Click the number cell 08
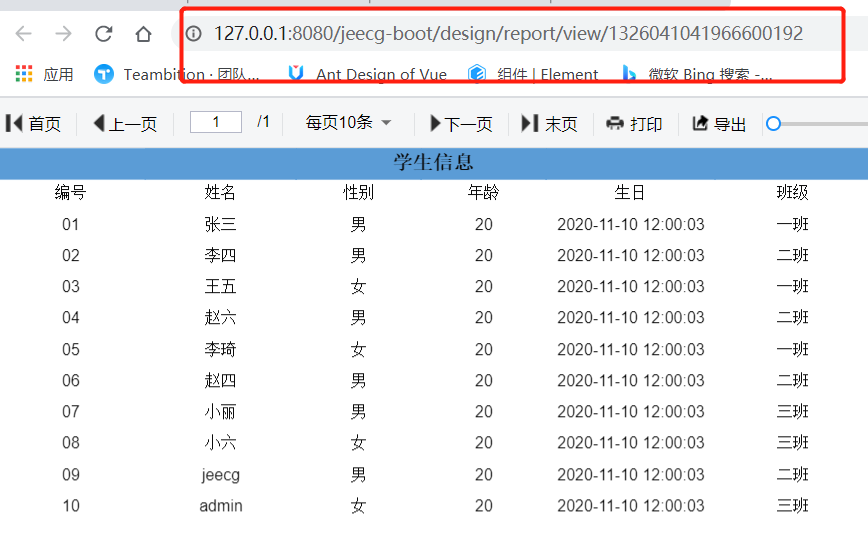Image resolution: width=868 pixels, height=537 pixels. [70, 442]
